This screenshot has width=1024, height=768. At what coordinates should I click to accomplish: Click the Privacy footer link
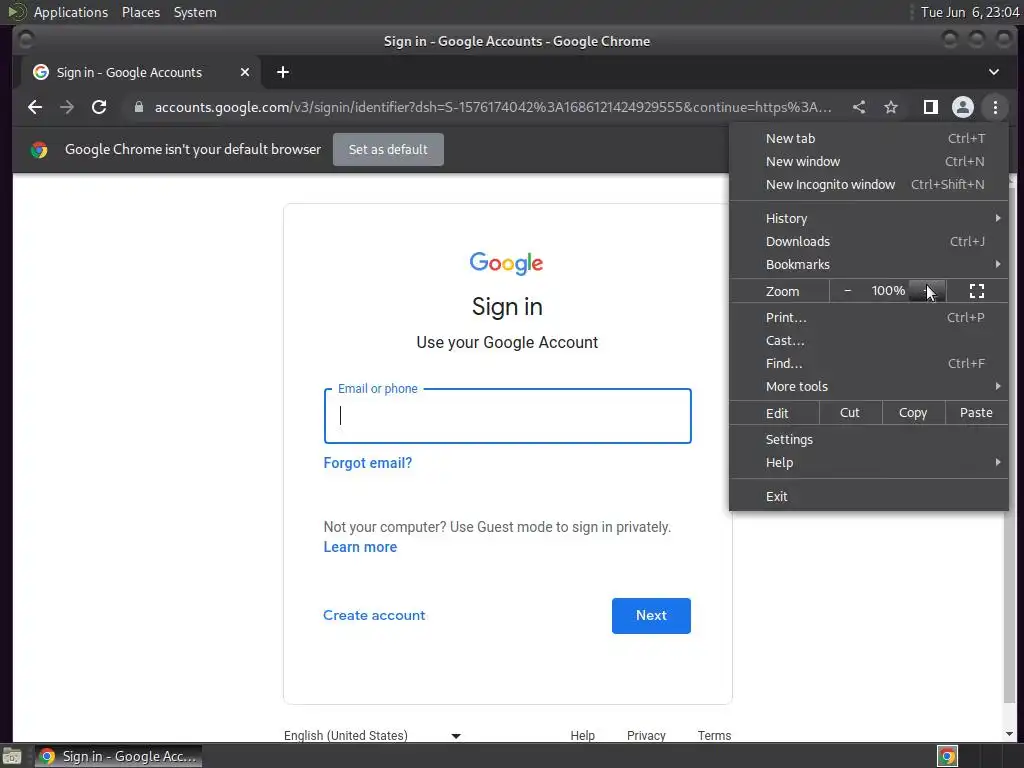tap(646, 735)
